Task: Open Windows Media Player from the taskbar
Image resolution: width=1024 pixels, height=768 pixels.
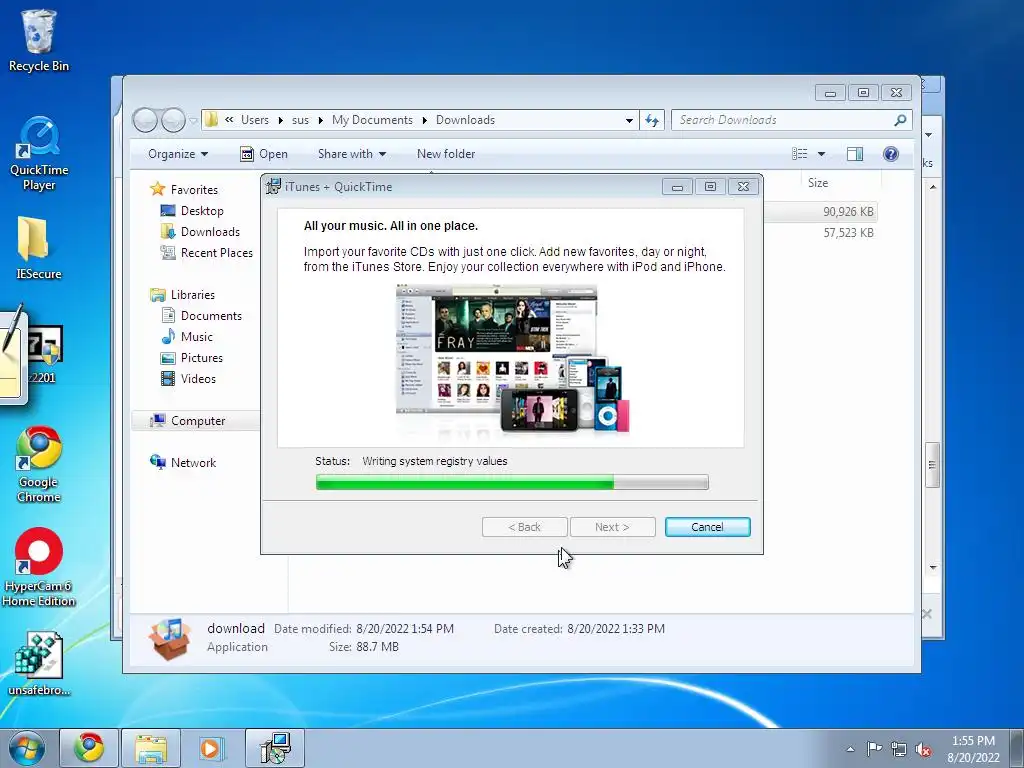Action: (211, 748)
